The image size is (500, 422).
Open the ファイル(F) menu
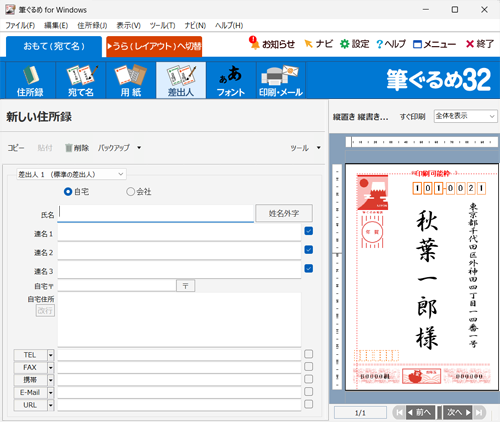[x=20, y=25]
